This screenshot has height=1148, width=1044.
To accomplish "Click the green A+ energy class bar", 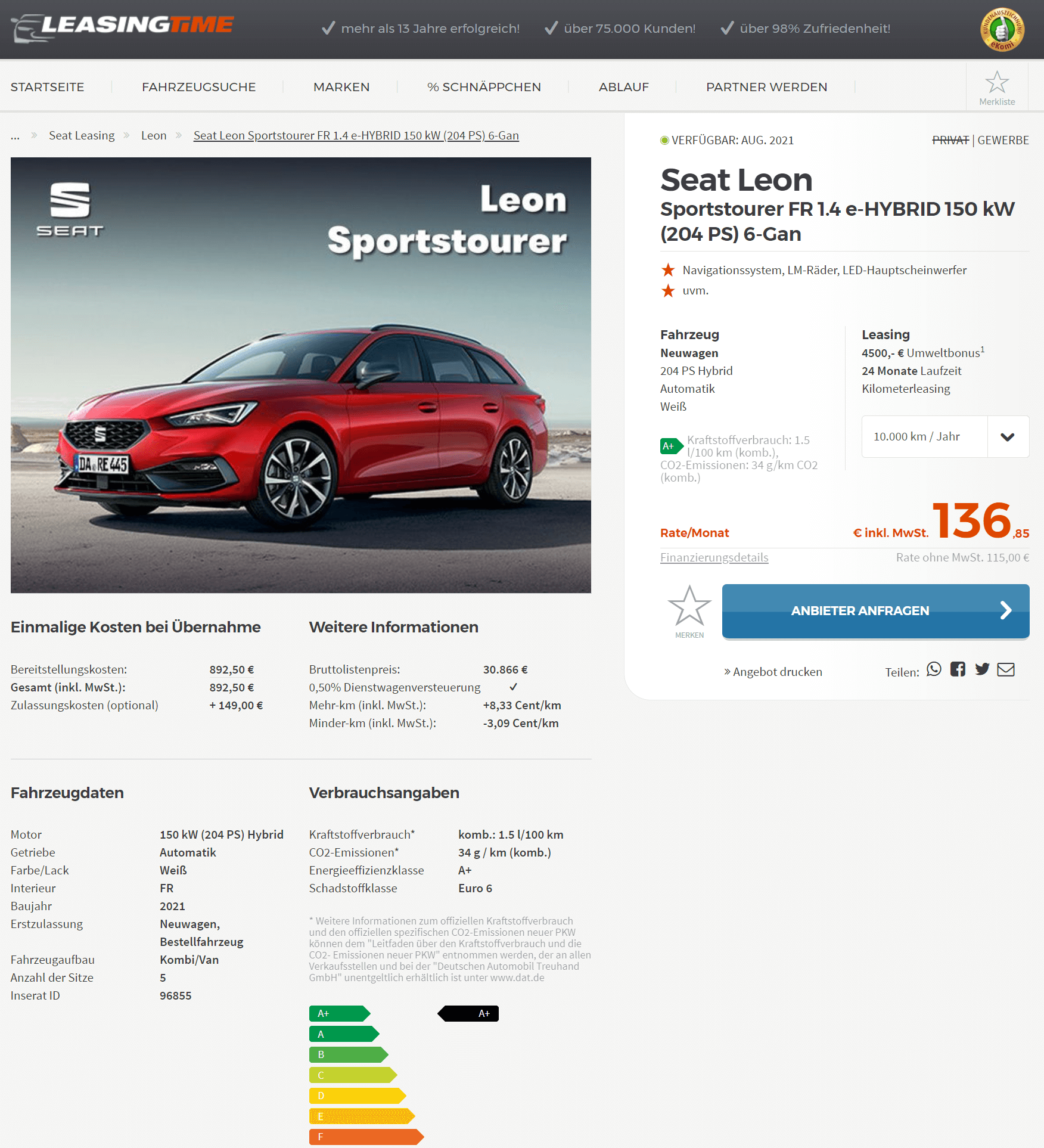I will (x=340, y=1013).
